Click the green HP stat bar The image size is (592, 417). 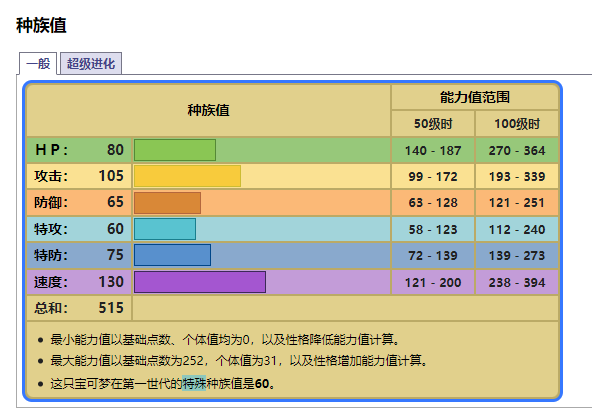(x=175, y=150)
